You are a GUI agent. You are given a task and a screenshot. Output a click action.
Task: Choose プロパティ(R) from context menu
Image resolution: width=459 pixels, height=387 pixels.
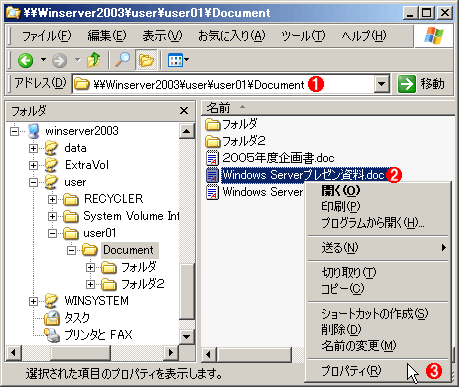pos(352,371)
